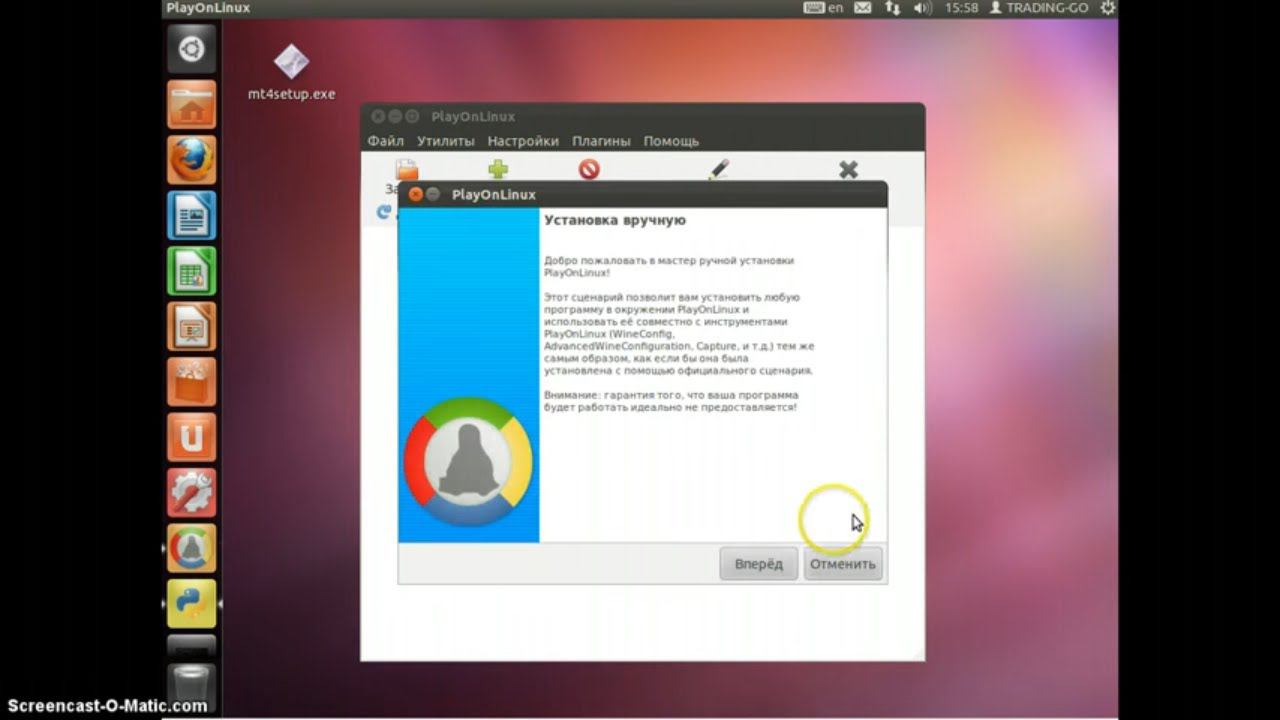
Task: Open the session power gear menu
Action: [x=1107, y=8]
